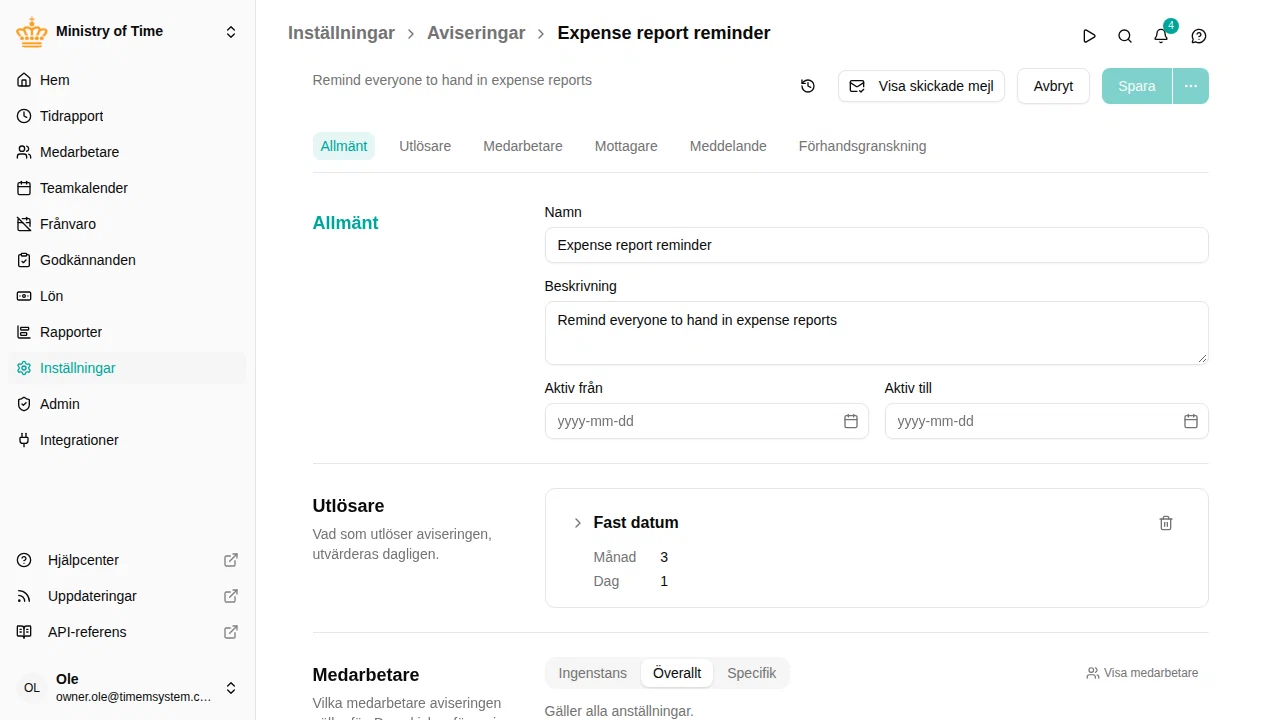Open Godkännanden page
Viewport: 1280px width, 720px height.
pos(127,260)
